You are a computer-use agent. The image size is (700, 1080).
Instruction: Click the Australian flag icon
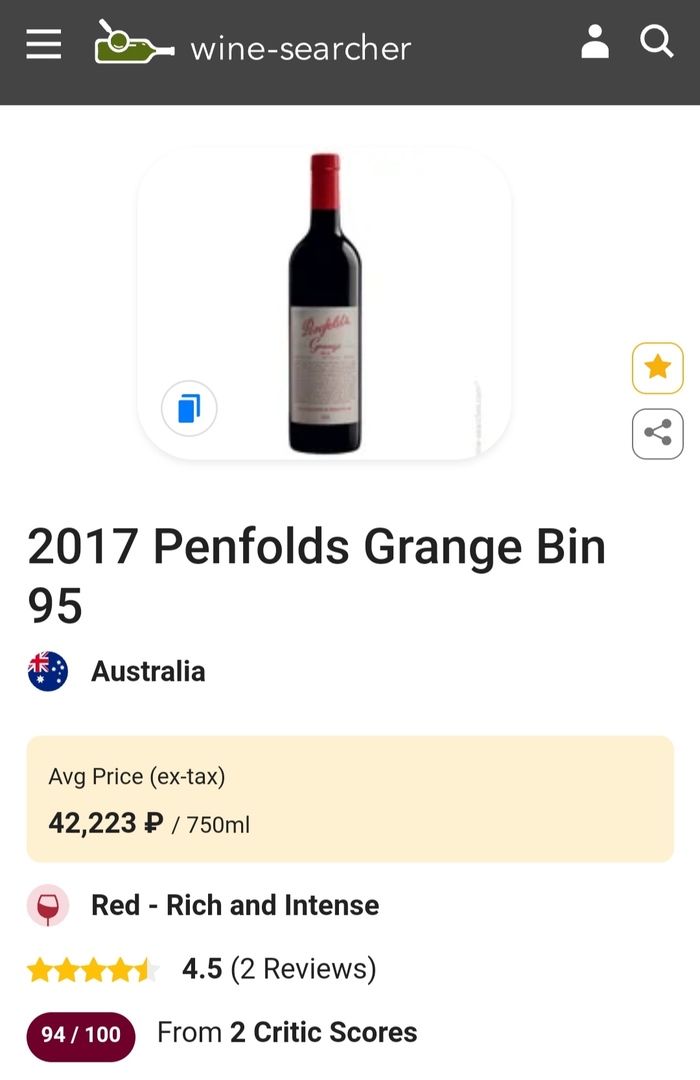coord(48,671)
